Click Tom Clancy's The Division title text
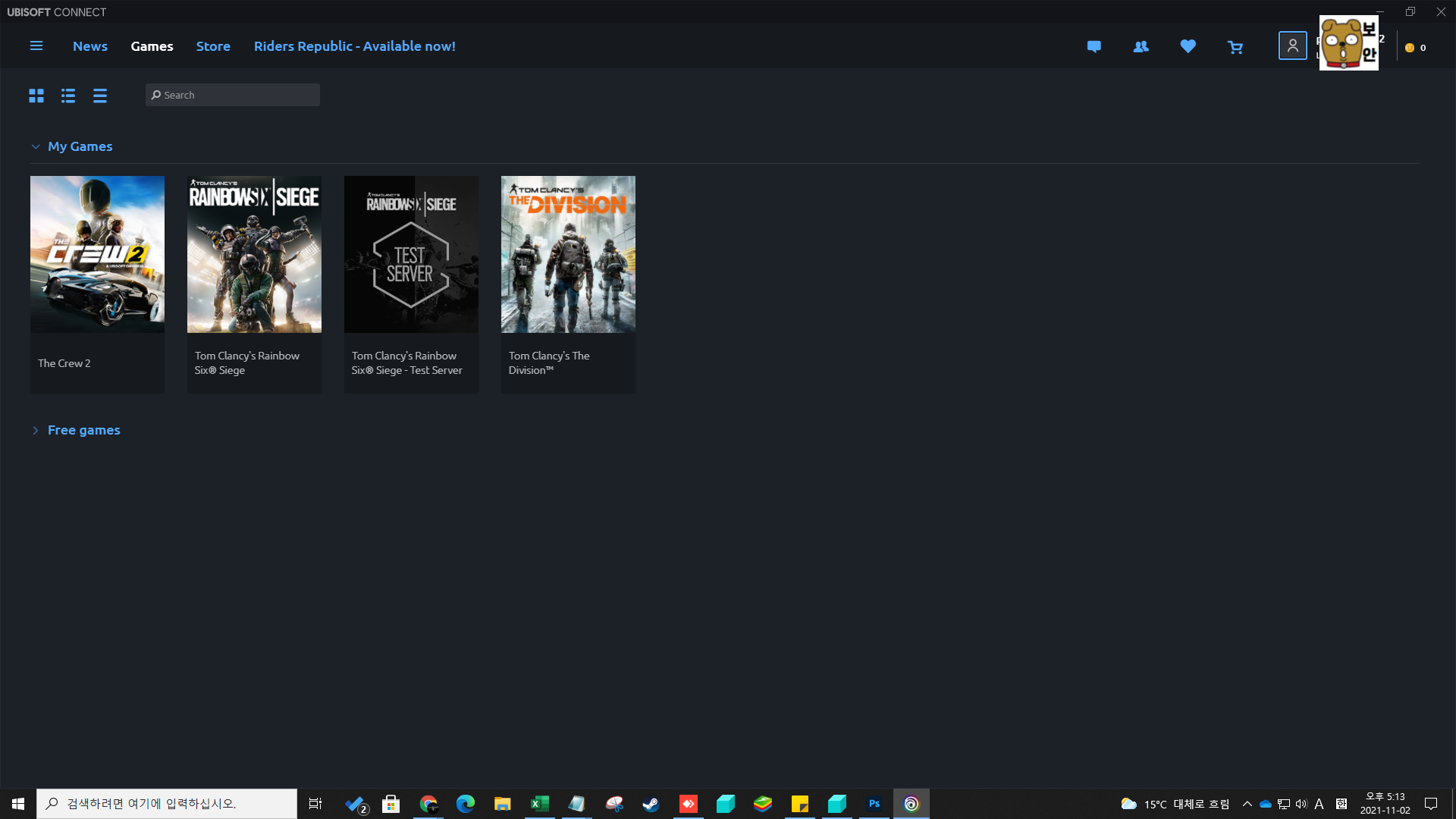 tap(549, 362)
